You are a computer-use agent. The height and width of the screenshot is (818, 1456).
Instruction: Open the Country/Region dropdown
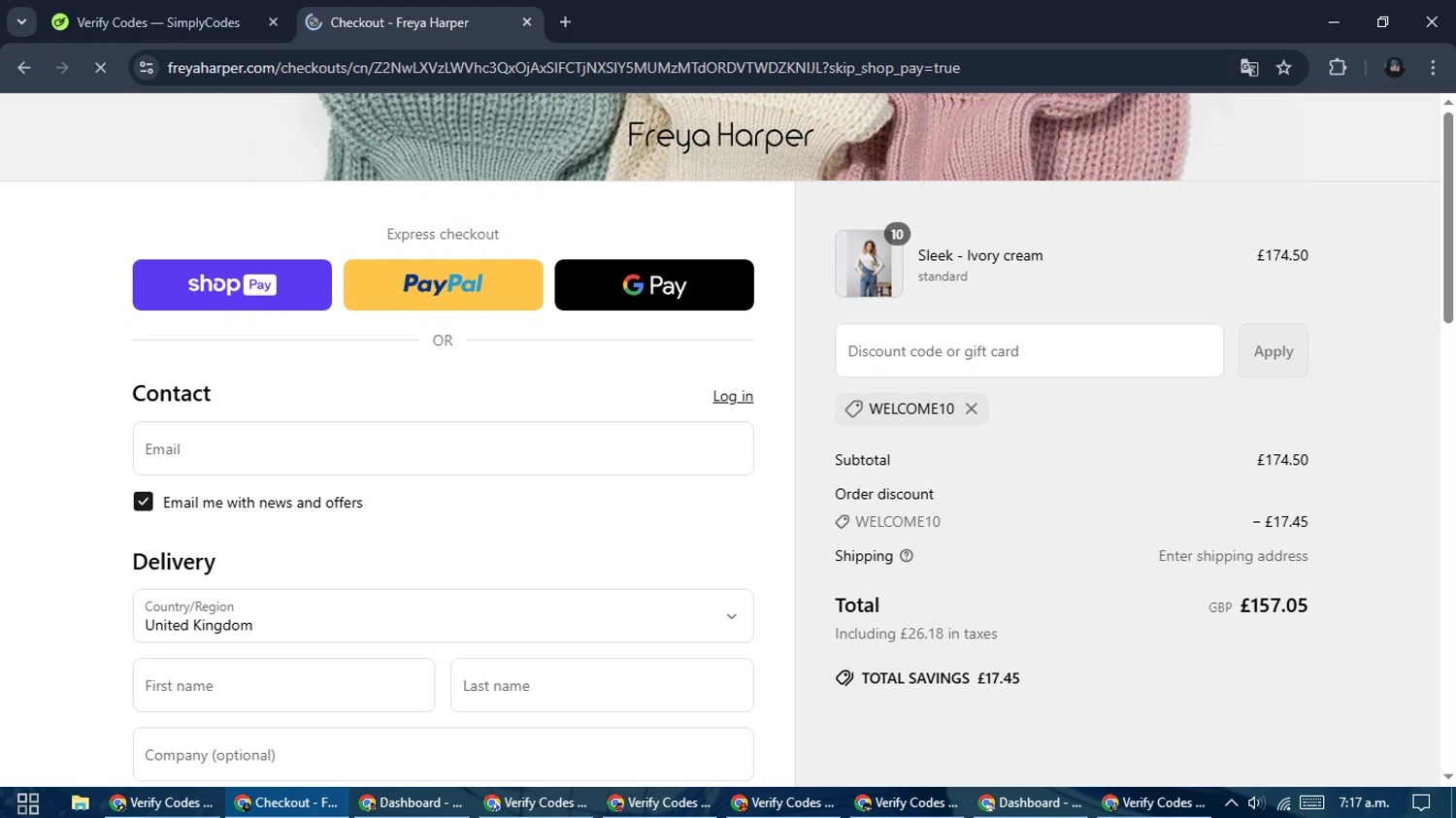click(443, 616)
